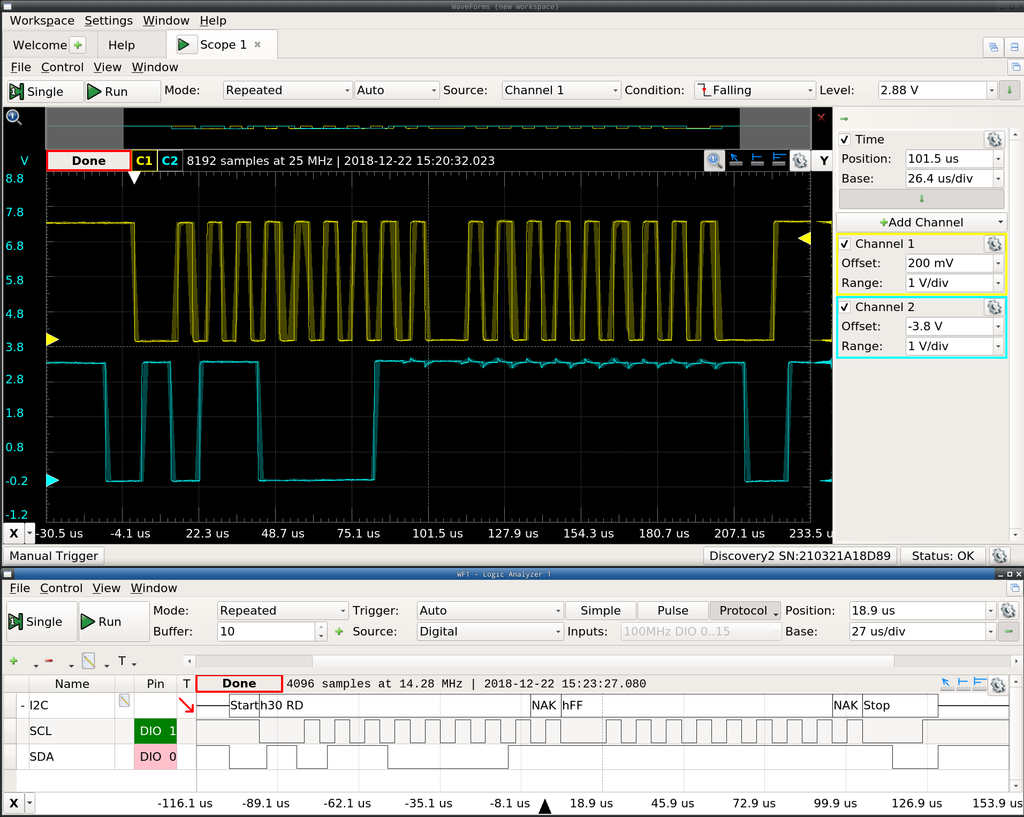
Task: Click scope Single acquisition button
Action: coord(44,91)
